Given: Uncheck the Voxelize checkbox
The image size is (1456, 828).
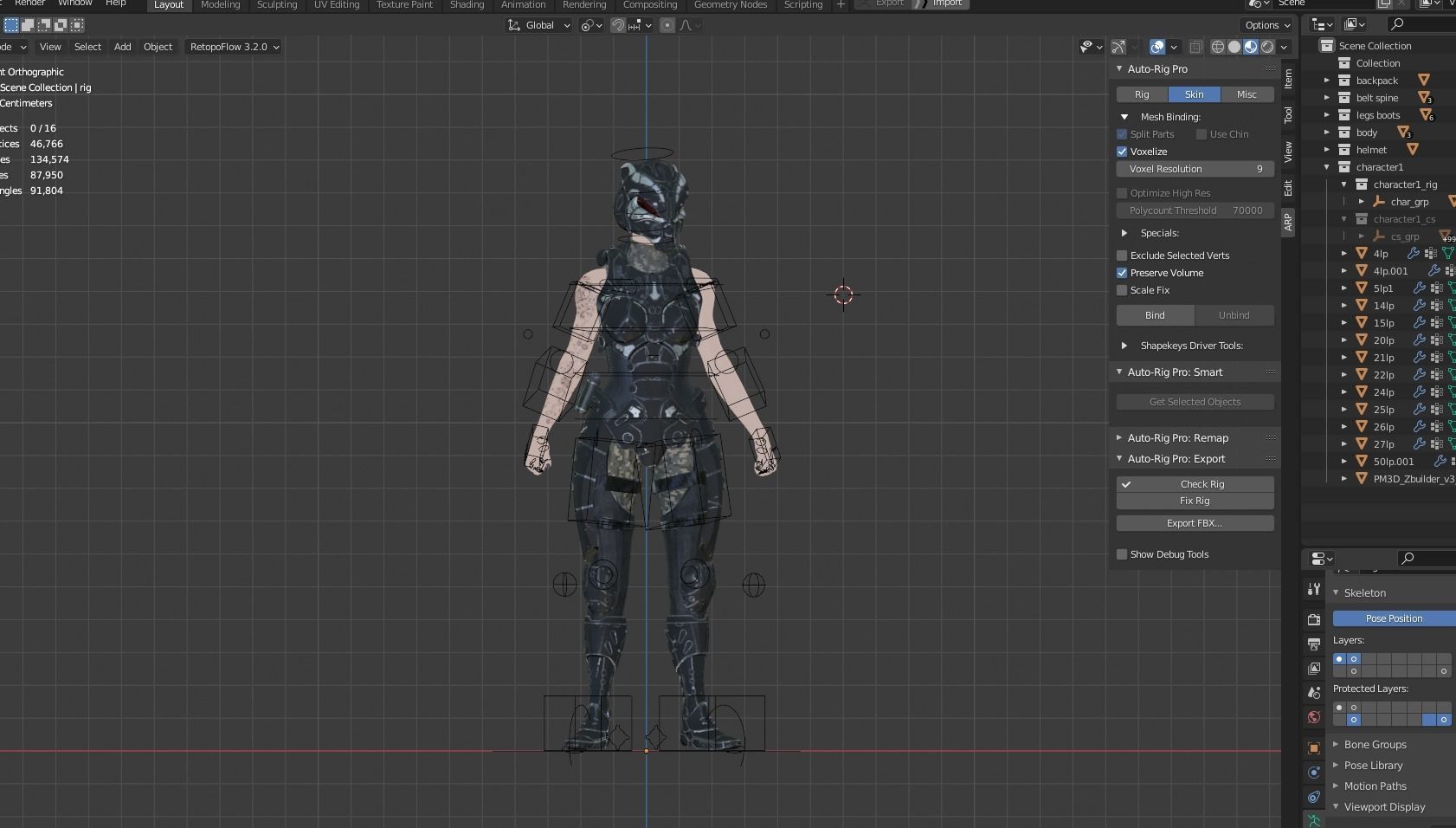Looking at the screenshot, I should tap(1122, 152).
